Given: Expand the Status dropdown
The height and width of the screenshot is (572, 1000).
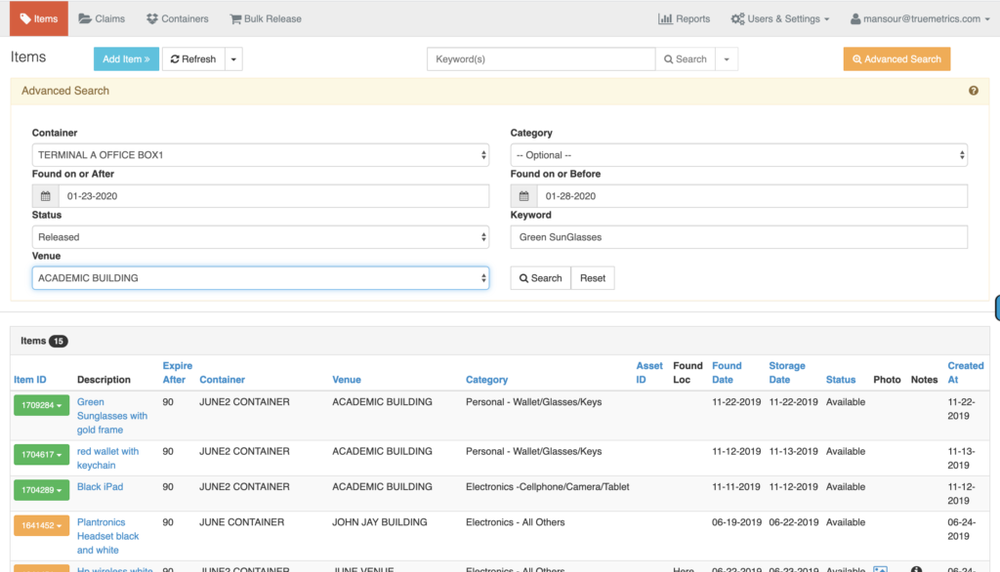Looking at the screenshot, I should (260, 237).
